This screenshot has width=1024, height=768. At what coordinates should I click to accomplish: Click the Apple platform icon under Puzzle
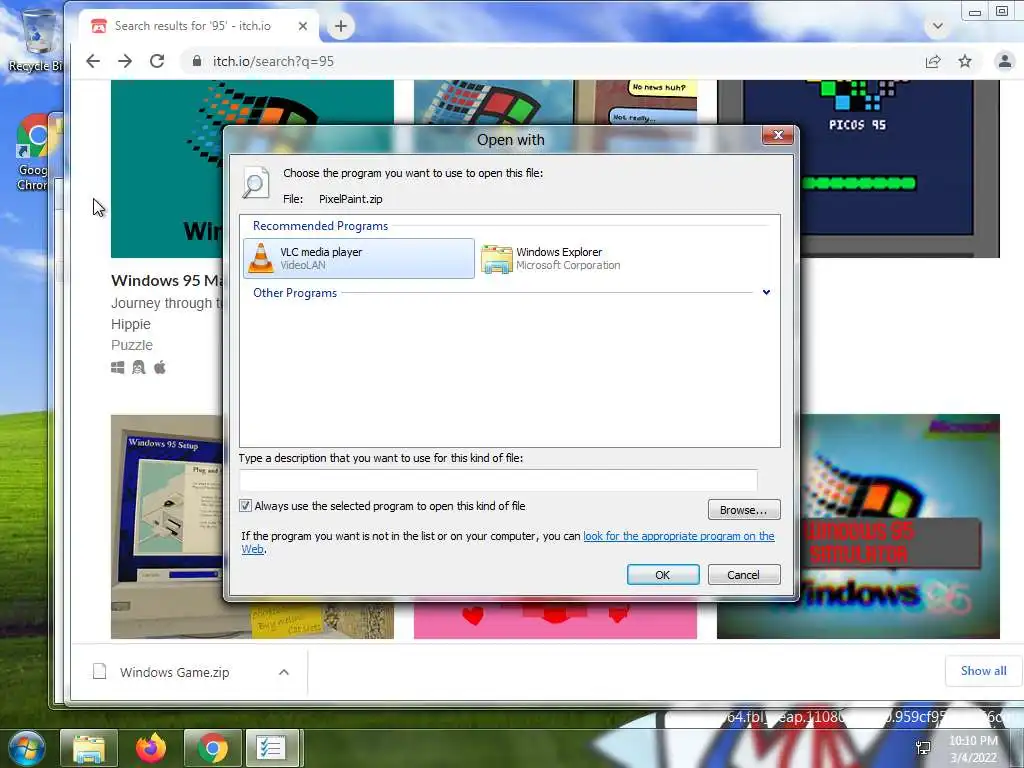tap(159, 368)
